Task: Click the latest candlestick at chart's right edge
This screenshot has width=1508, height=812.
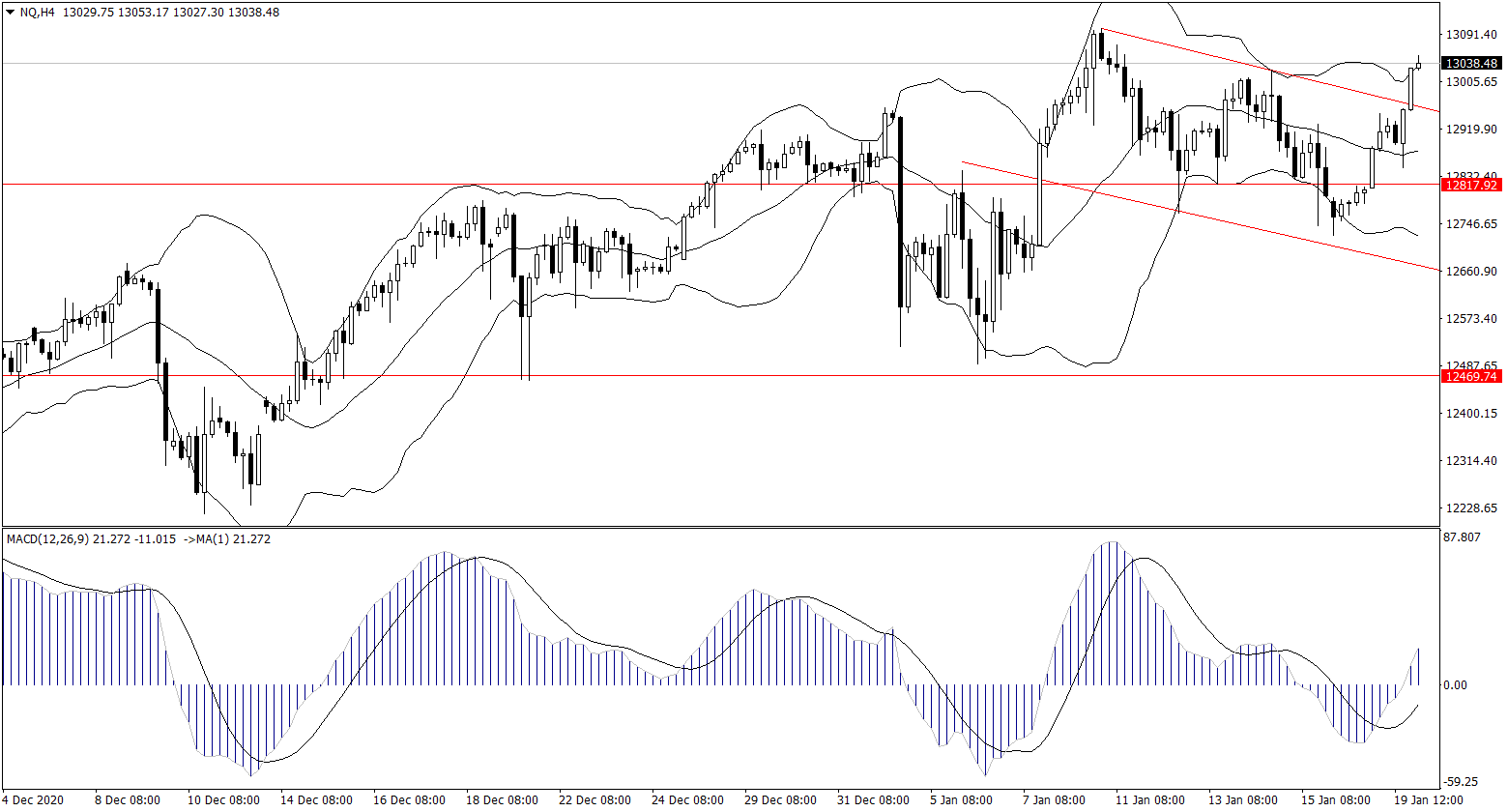Action: [x=1419, y=65]
